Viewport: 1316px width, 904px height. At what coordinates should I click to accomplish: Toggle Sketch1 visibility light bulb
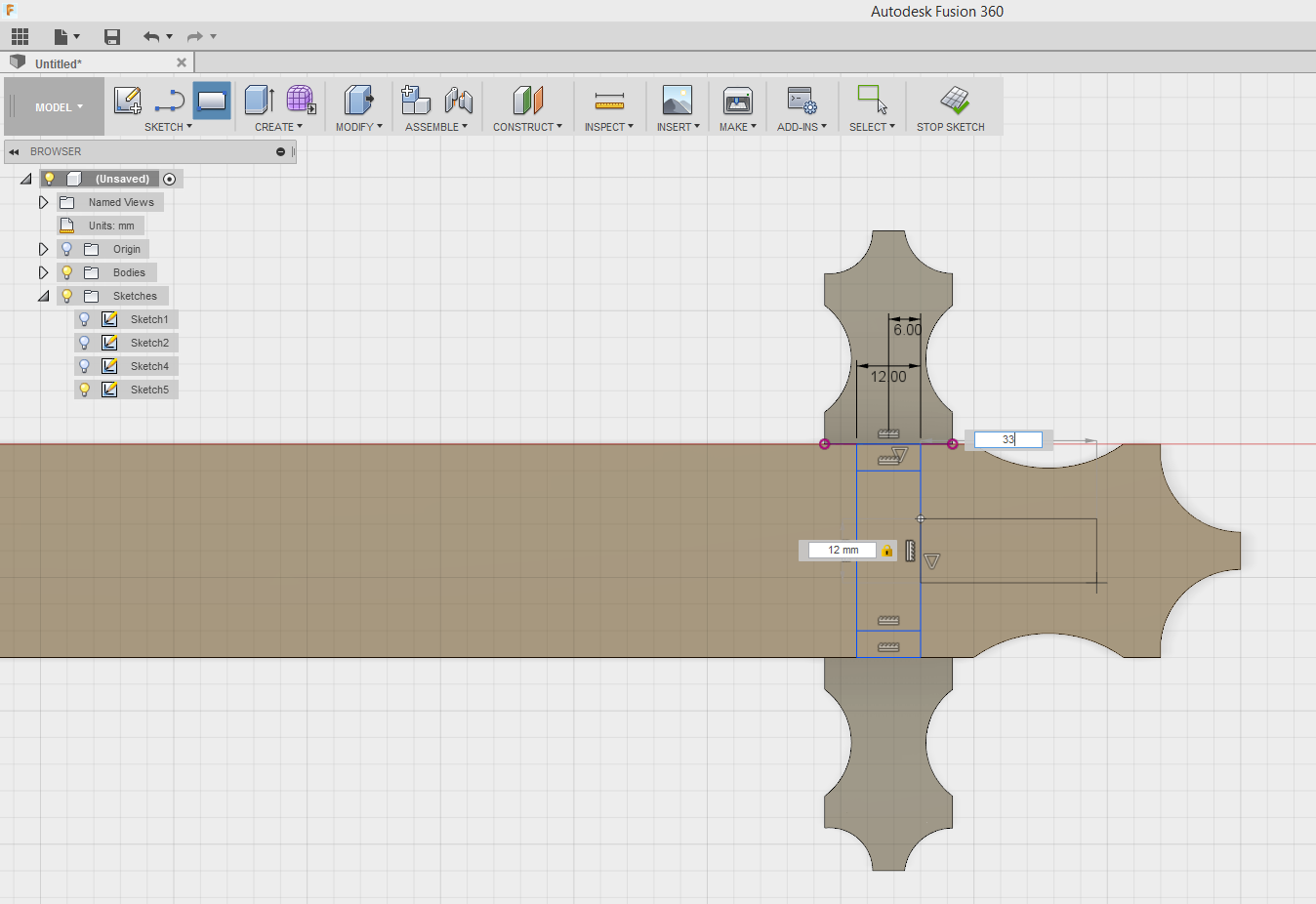click(x=84, y=319)
